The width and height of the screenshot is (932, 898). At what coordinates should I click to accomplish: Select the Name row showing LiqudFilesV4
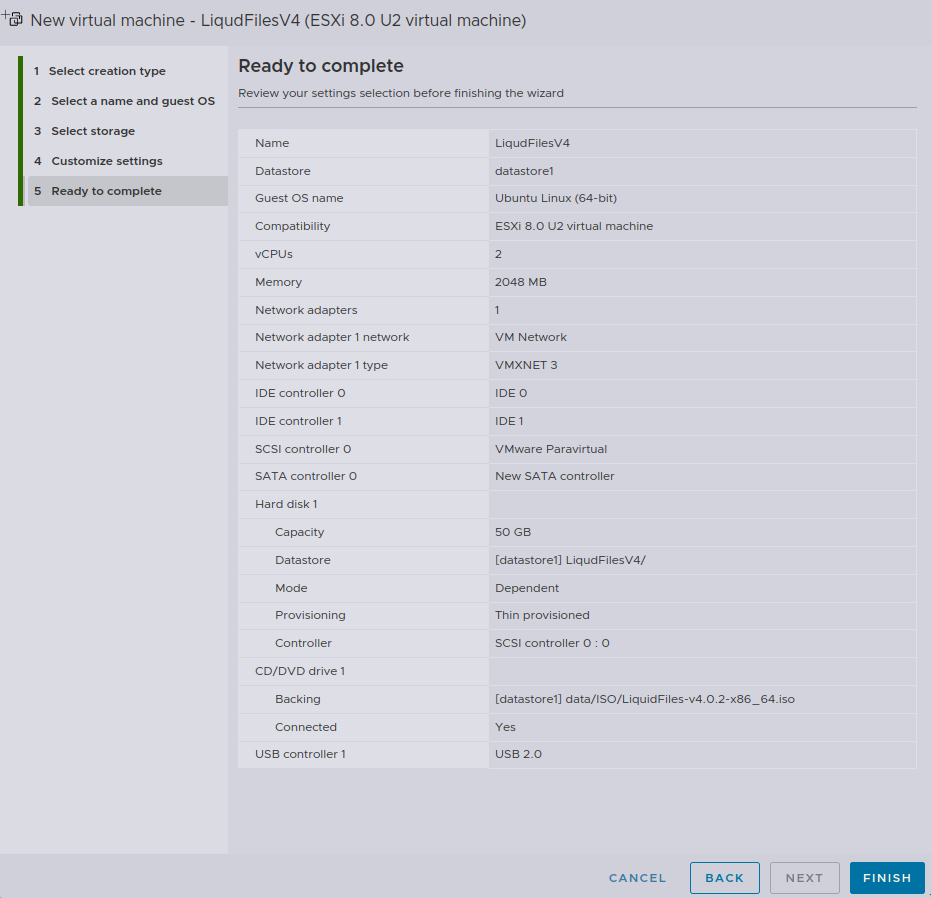click(x=577, y=143)
